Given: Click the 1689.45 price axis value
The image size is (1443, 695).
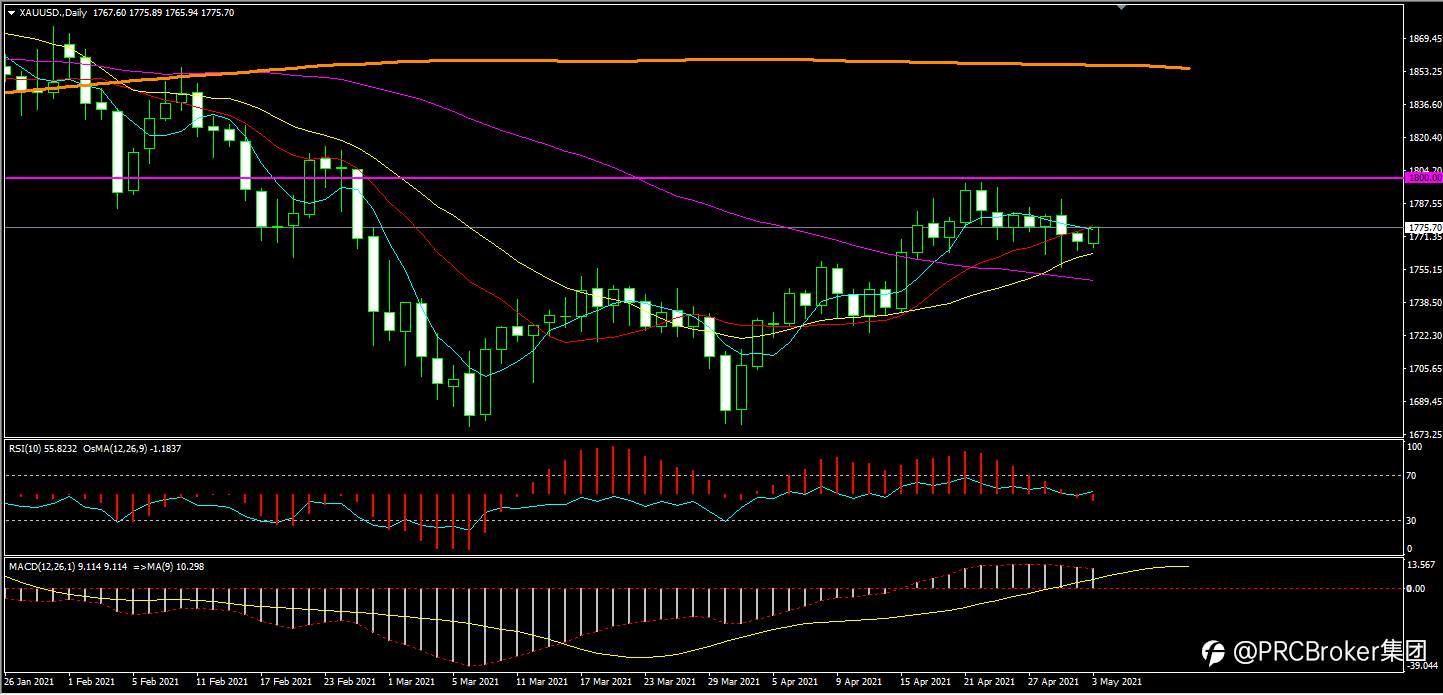Looking at the screenshot, I should pos(1423,401).
